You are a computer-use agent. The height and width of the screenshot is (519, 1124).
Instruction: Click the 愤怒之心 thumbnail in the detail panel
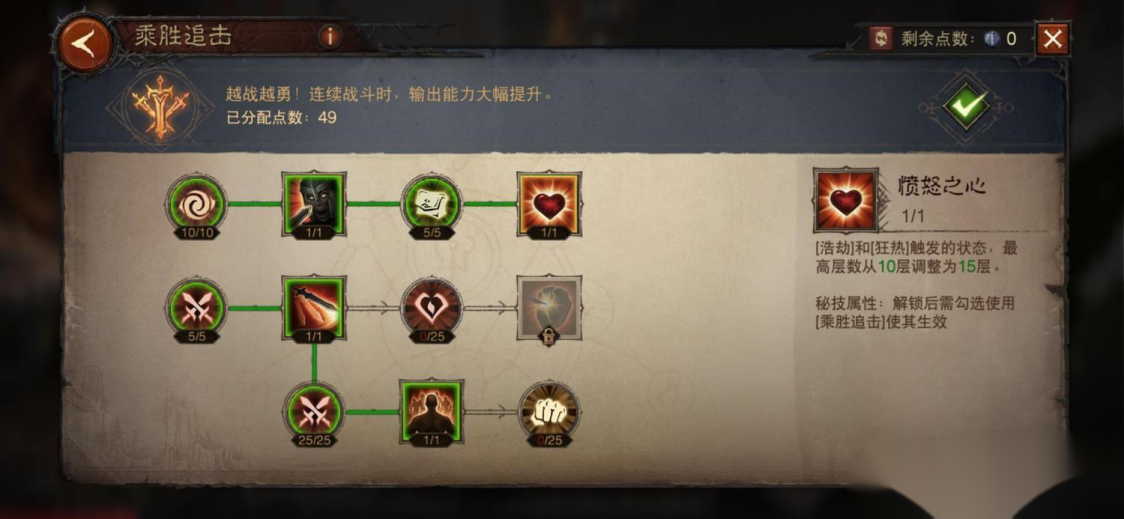(846, 201)
